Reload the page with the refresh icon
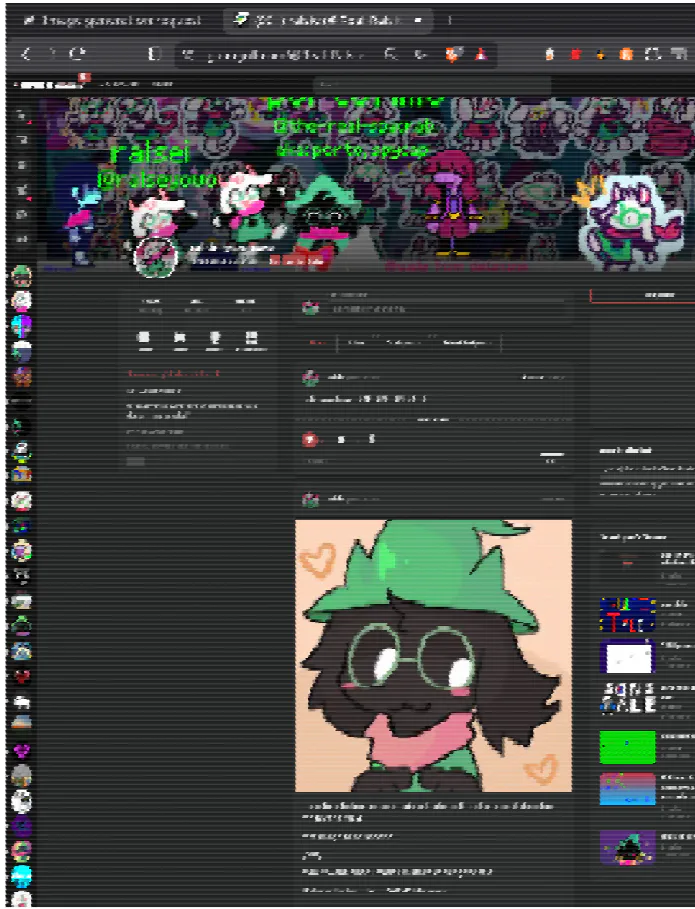This screenshot has height=909, width=695. point(77,54)
